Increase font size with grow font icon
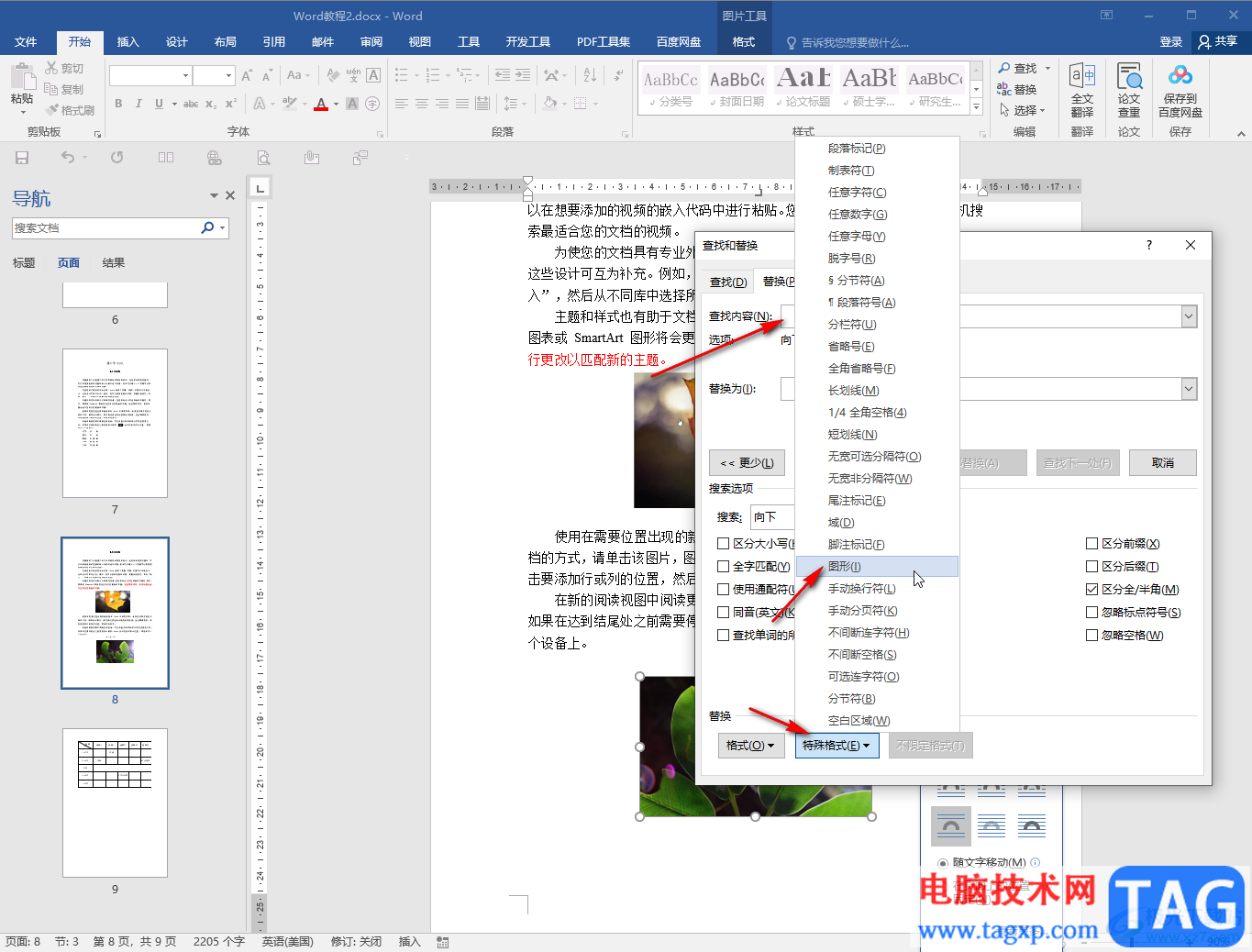The width and height of the screenshot is (1252, 952). click(247, 75)
